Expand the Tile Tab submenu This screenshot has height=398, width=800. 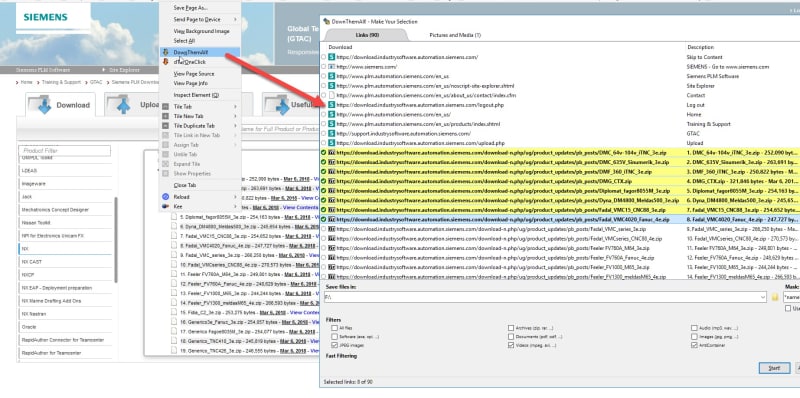[235, 107]
